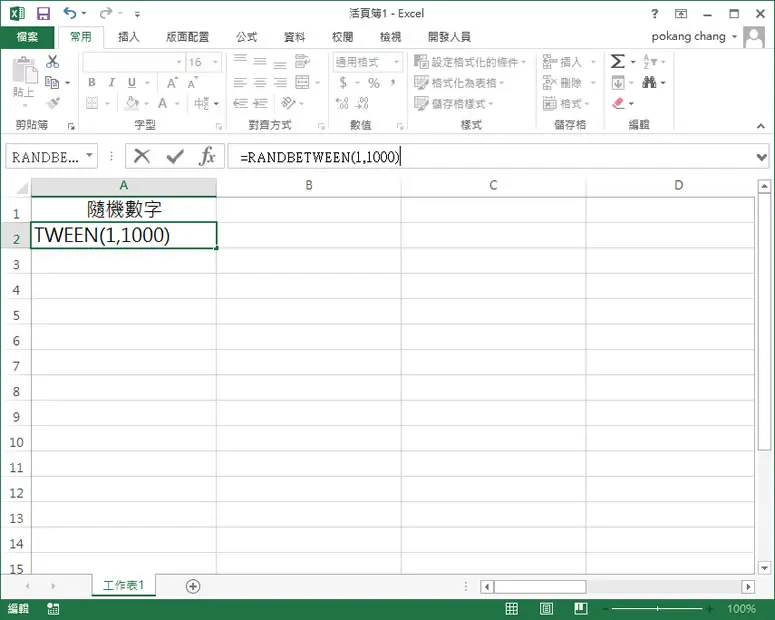Click the zoom slider in status bar
Viewport: 775px width, 620px height.
(x=657, y=609)
